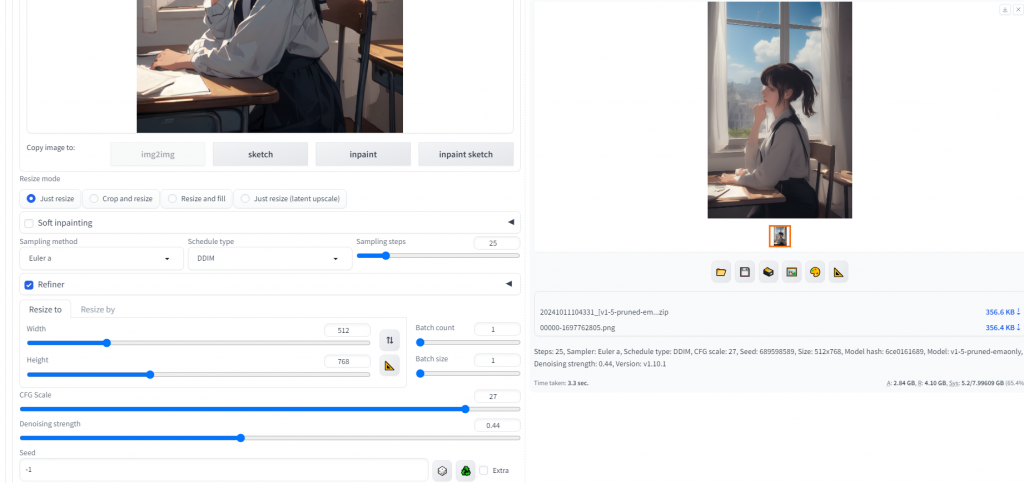This screenshot has width=1024, height=483.
Task: Click the CFG Scale number field showing 27
Action: click(497, 396)
